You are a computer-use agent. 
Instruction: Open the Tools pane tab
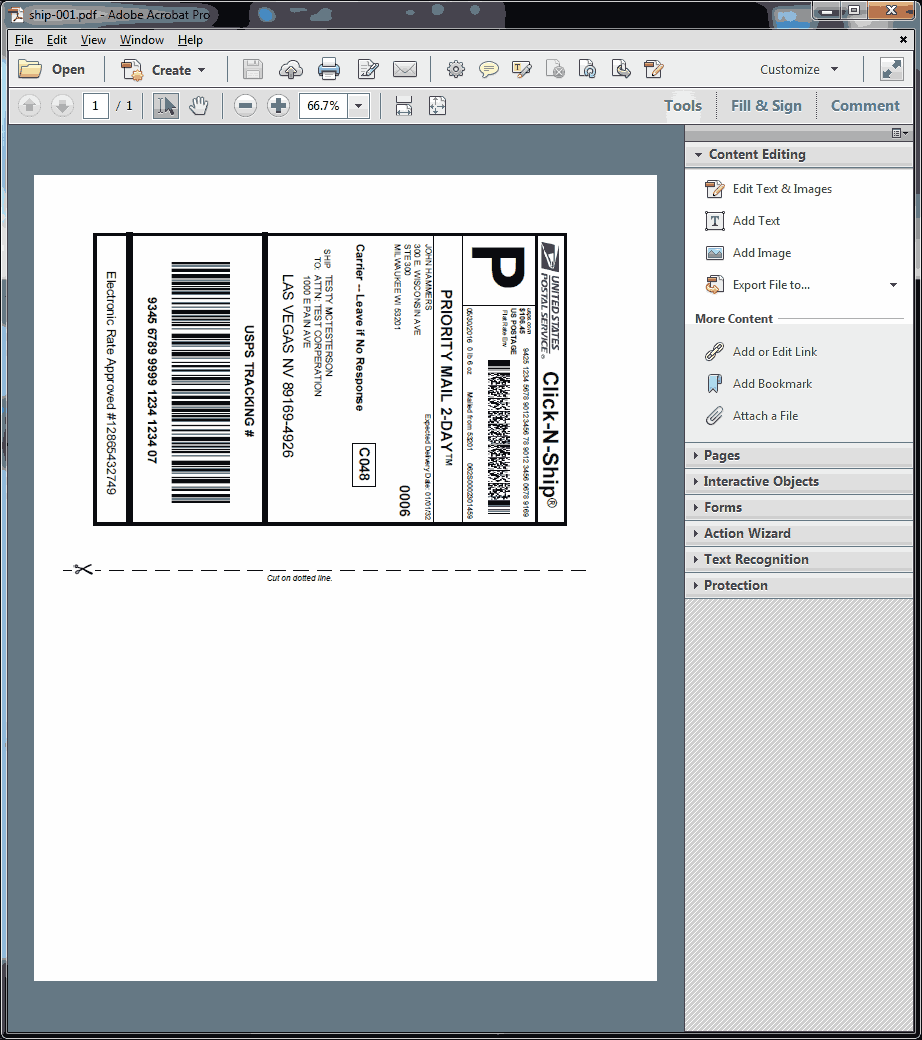point(683,105)
